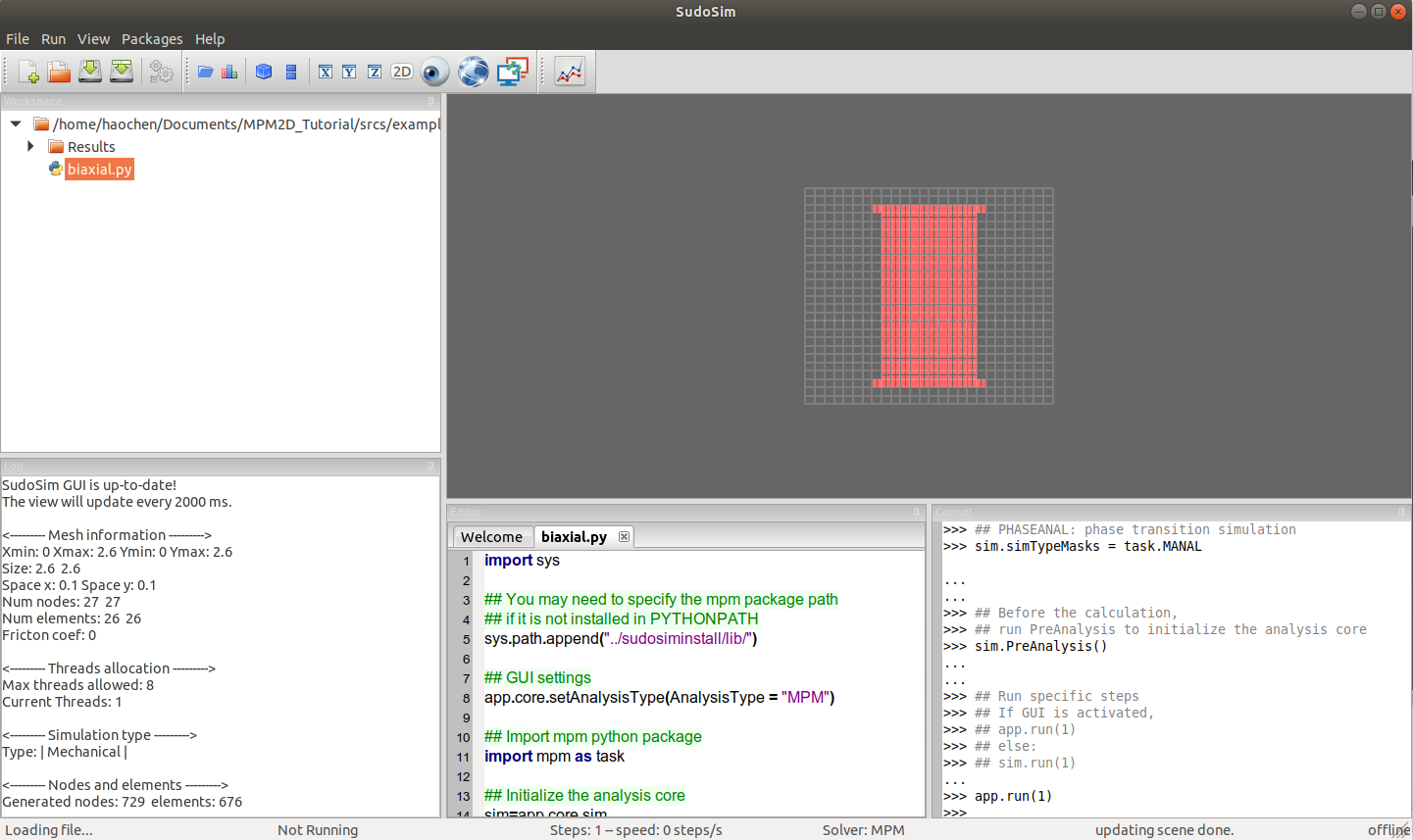Open the line plot chart icon
This screenshot has width=1413, height=840.
570,72
